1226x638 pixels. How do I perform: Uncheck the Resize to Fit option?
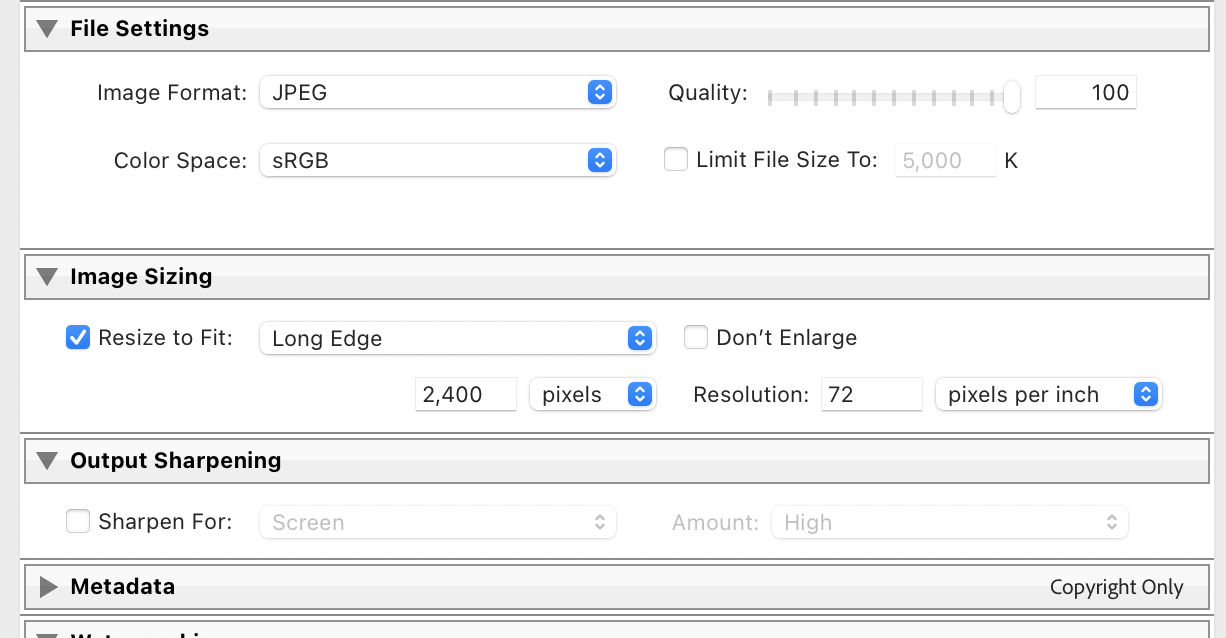(x=78, y=337)
